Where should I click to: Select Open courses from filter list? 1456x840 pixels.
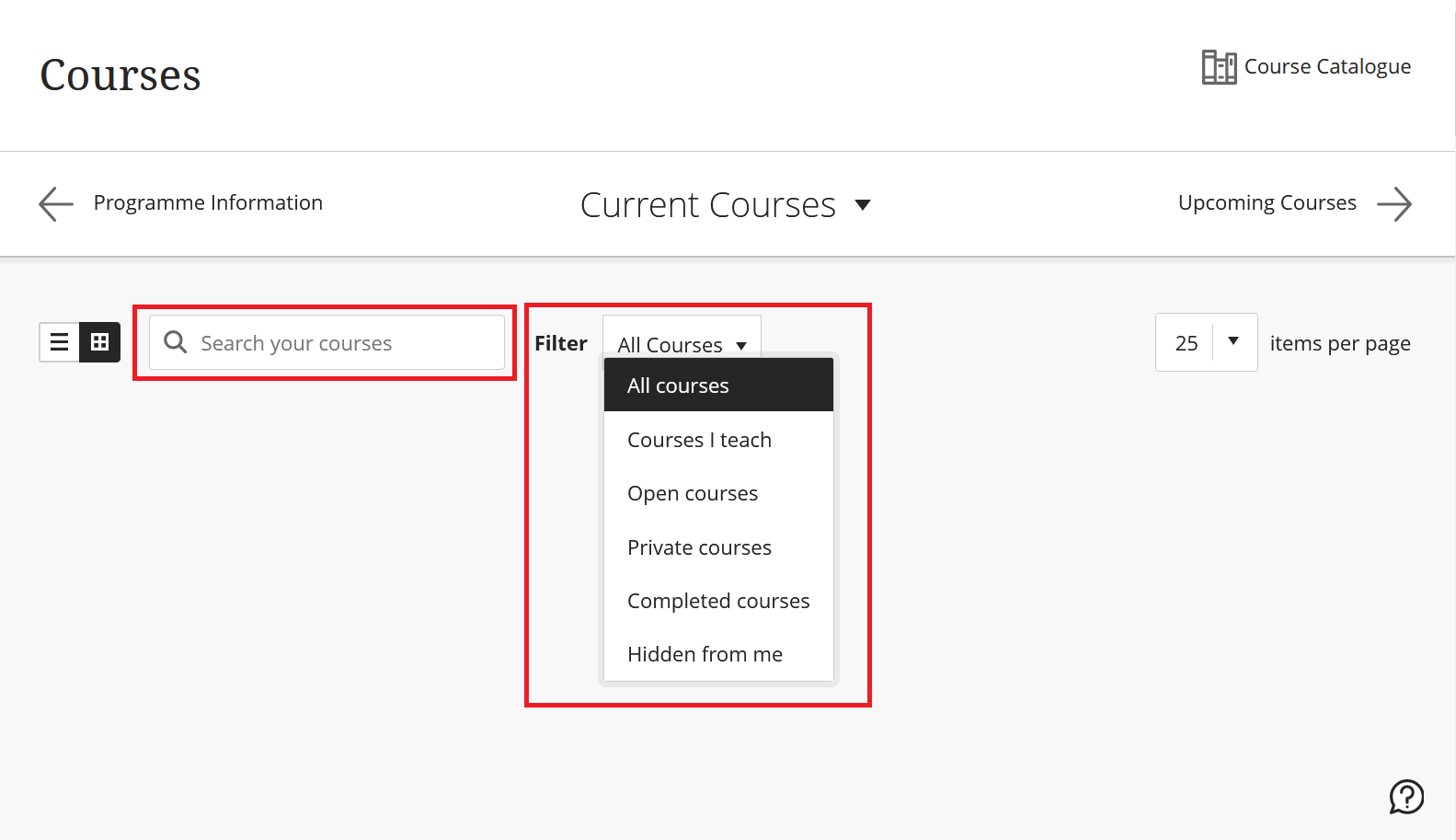693,493
